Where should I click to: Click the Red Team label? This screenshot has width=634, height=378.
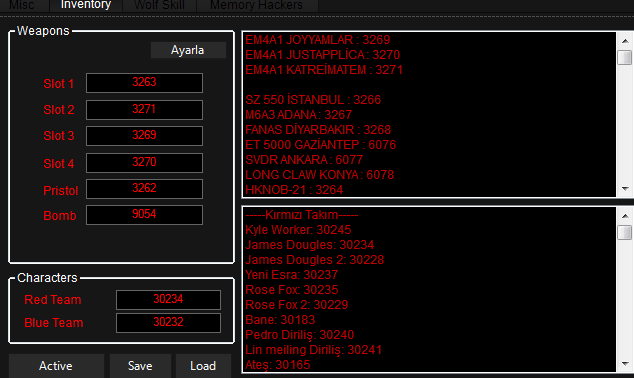(53, 300)
